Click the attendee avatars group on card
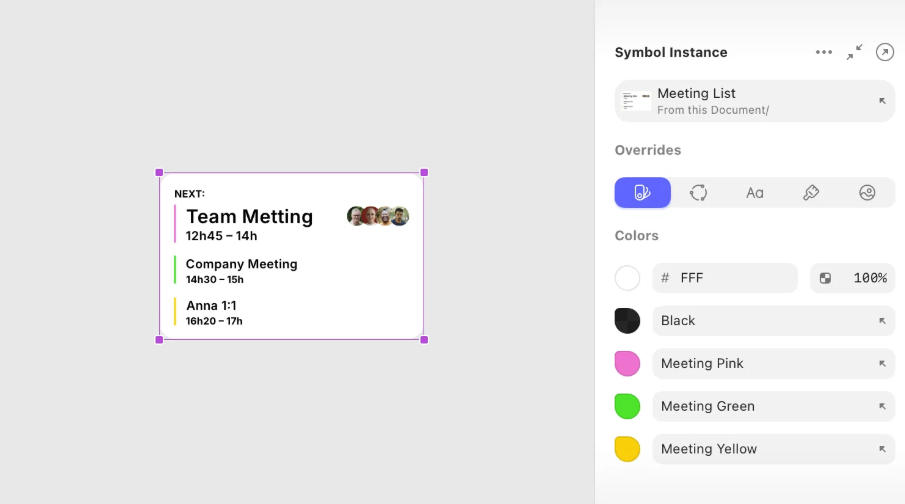The image size is (905, 504). coord(378,216)
